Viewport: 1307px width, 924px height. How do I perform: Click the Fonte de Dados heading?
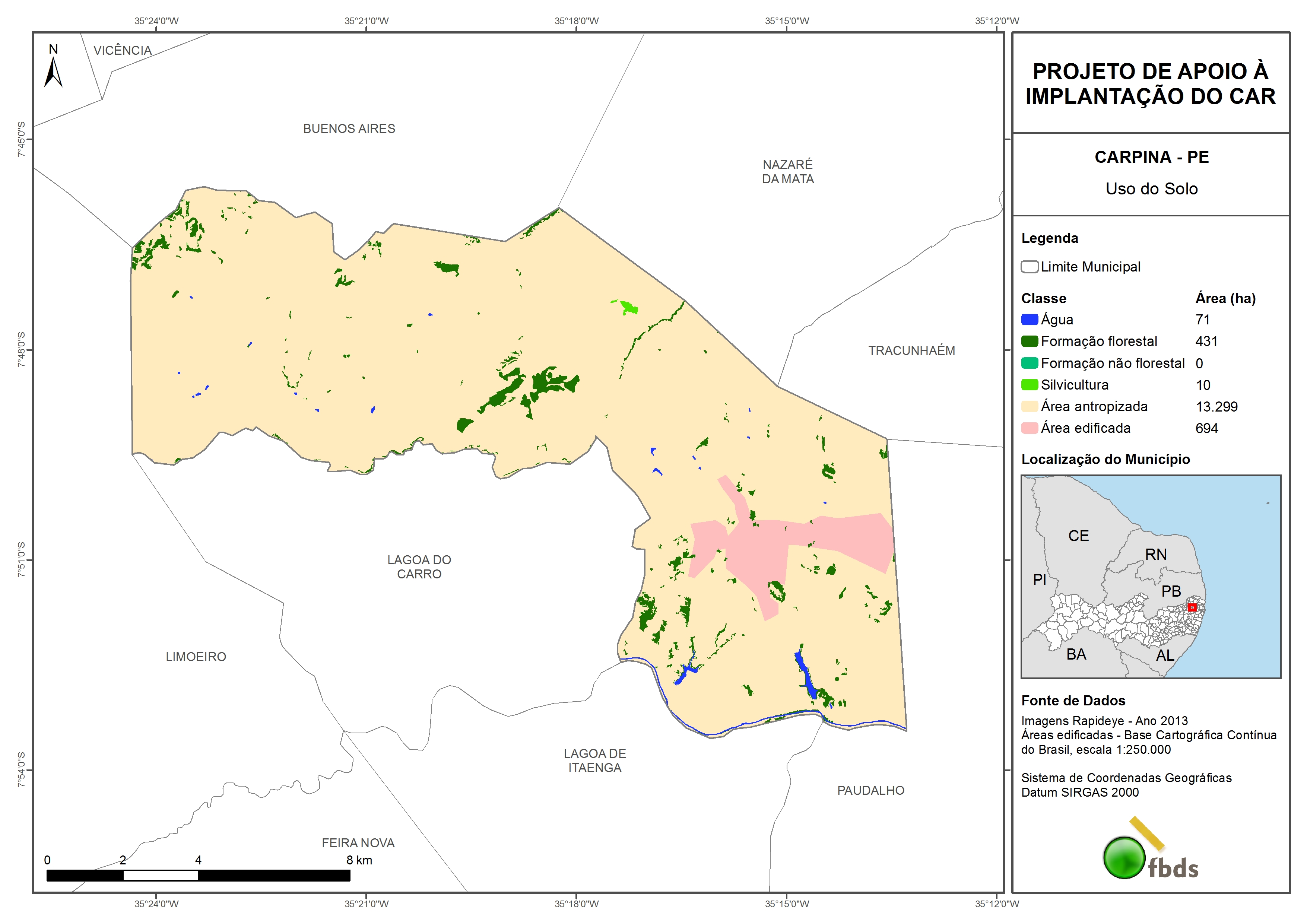pos(1073,701)
